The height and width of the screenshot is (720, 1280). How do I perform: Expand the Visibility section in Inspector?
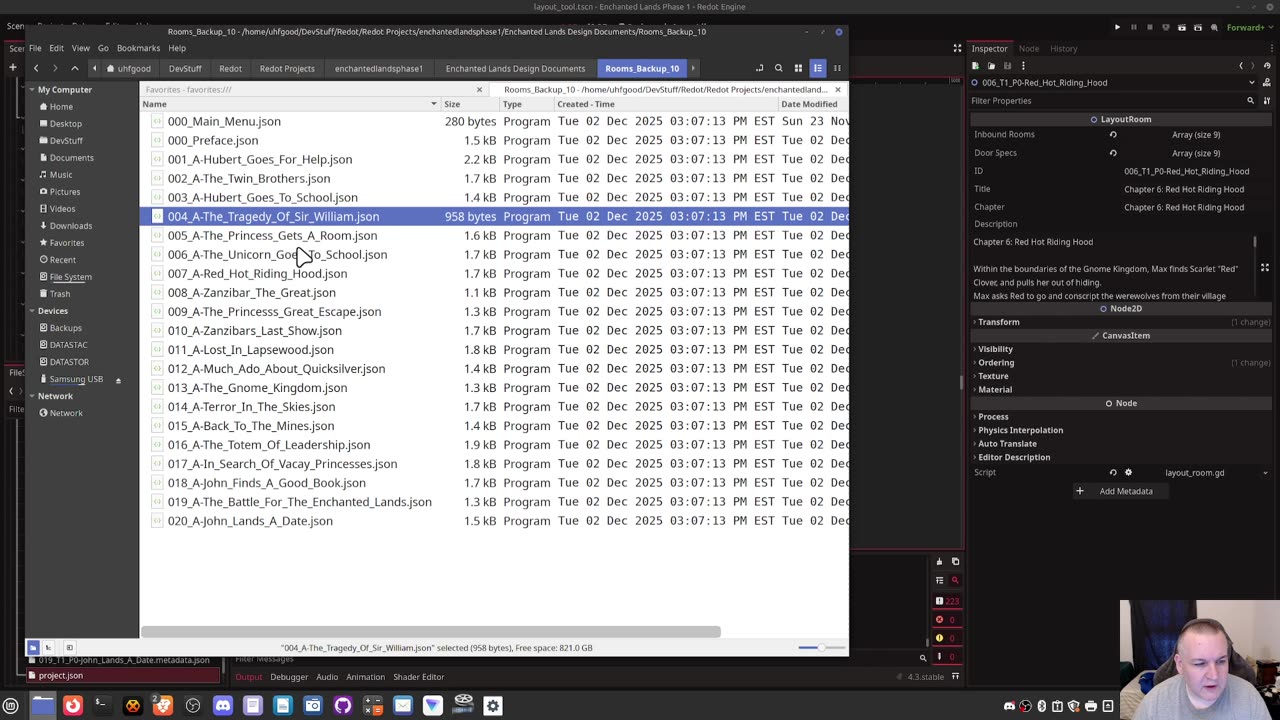tap(995, 349)
